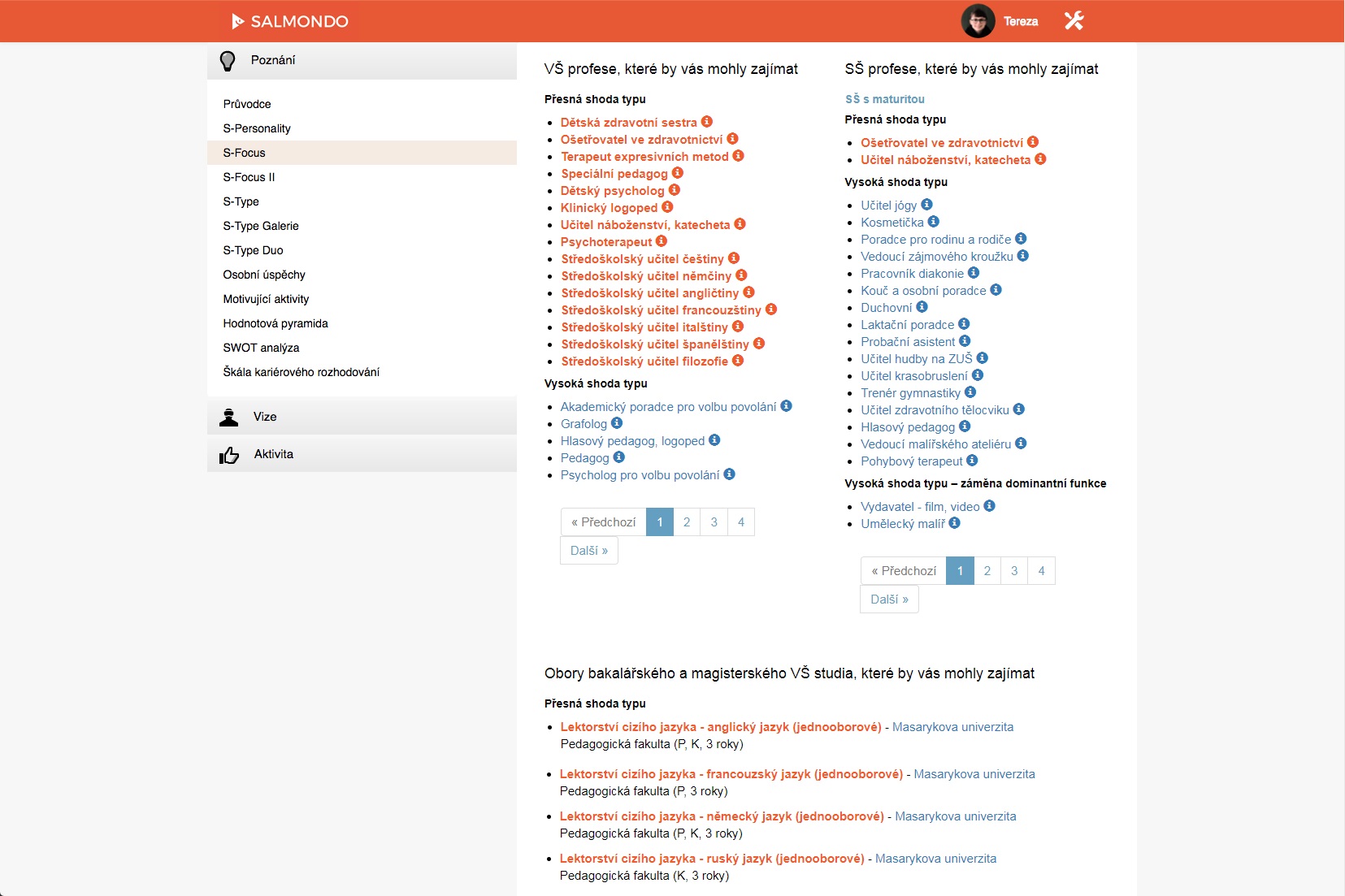Open Speciální pedagog profession link
The width and height of the screenshot is (1345, 896).
[614, 174]
